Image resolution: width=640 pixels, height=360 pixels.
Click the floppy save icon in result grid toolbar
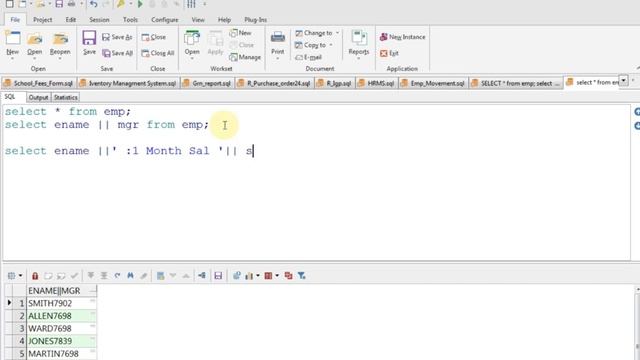[218, 276]
